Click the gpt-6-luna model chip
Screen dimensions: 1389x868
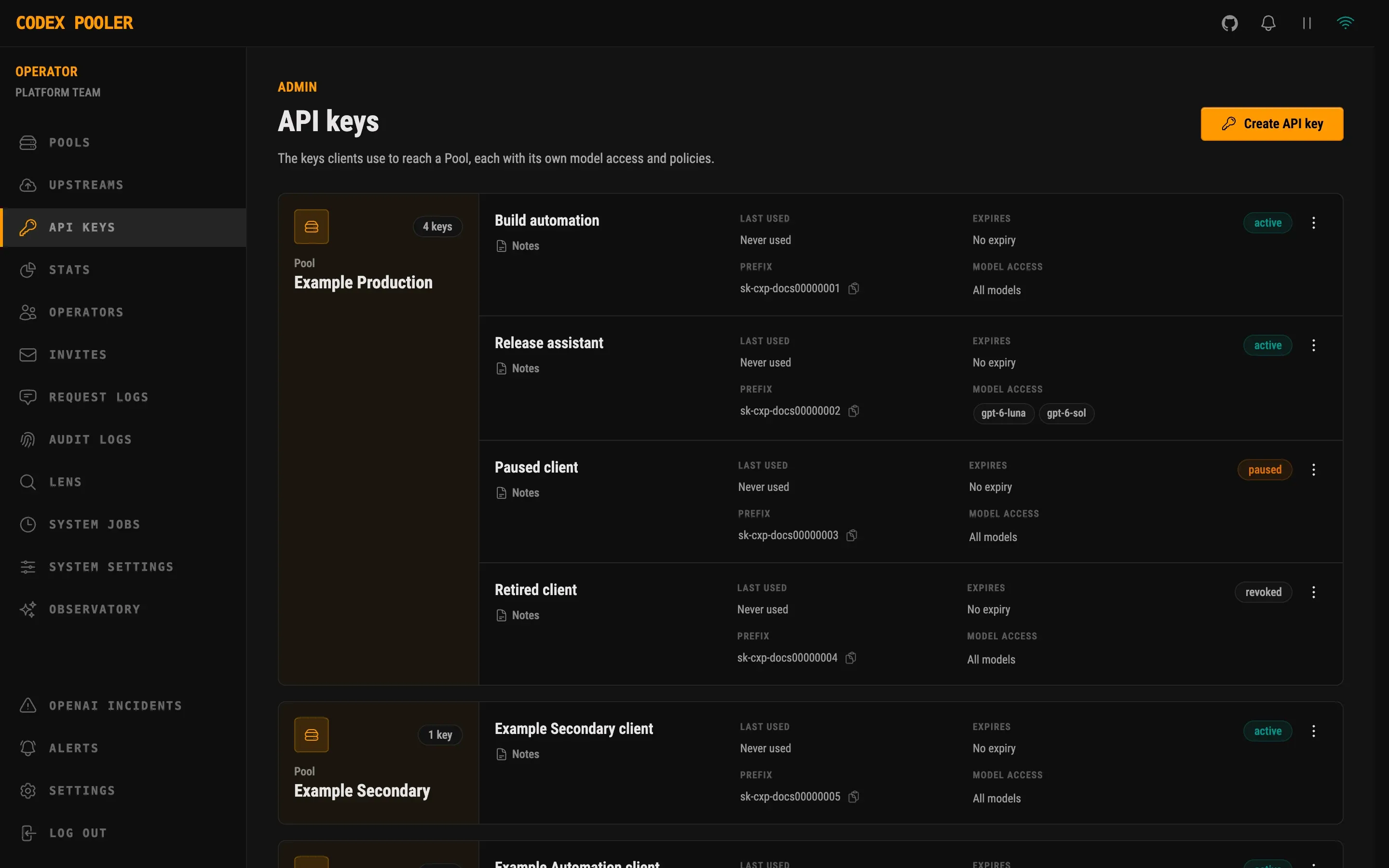click(1003, 413)
